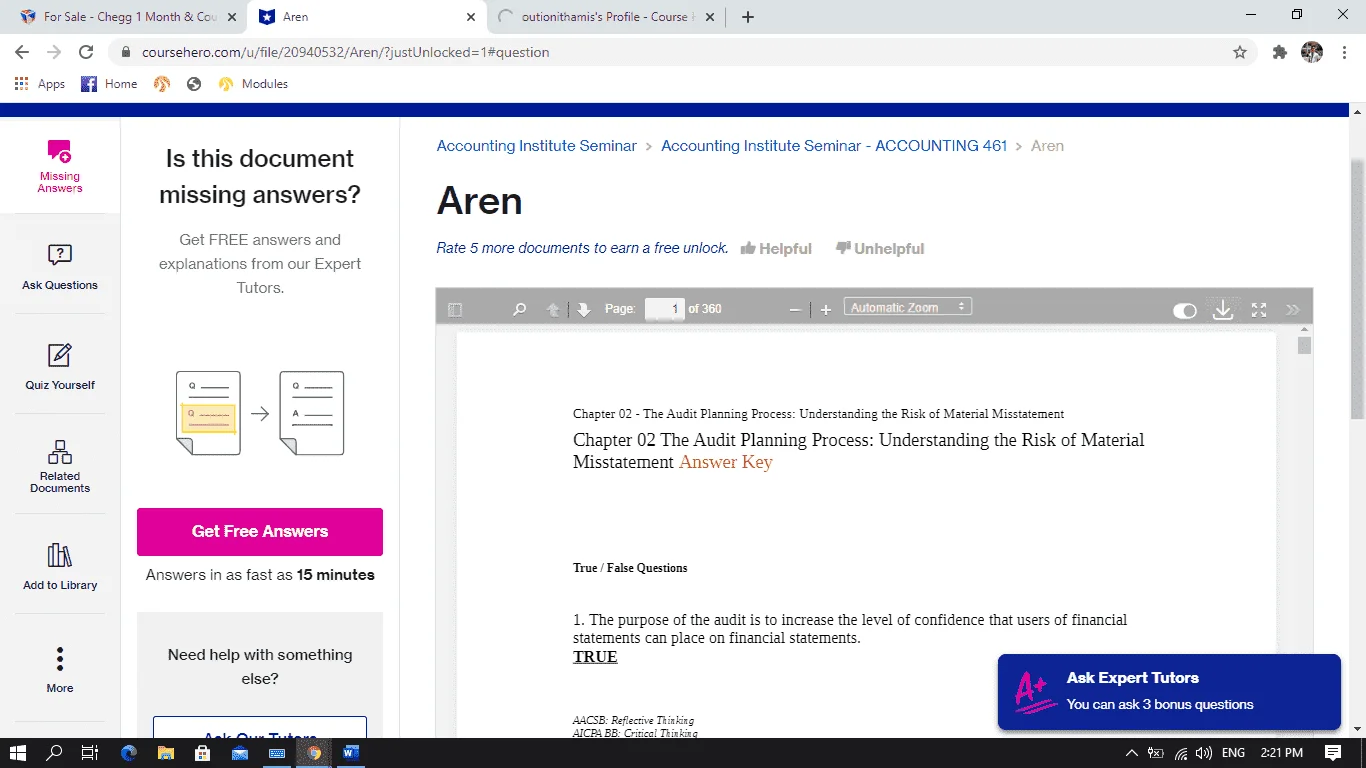
Task: Open the Ask Expert Tutors popup
Action: point(1169,692)
